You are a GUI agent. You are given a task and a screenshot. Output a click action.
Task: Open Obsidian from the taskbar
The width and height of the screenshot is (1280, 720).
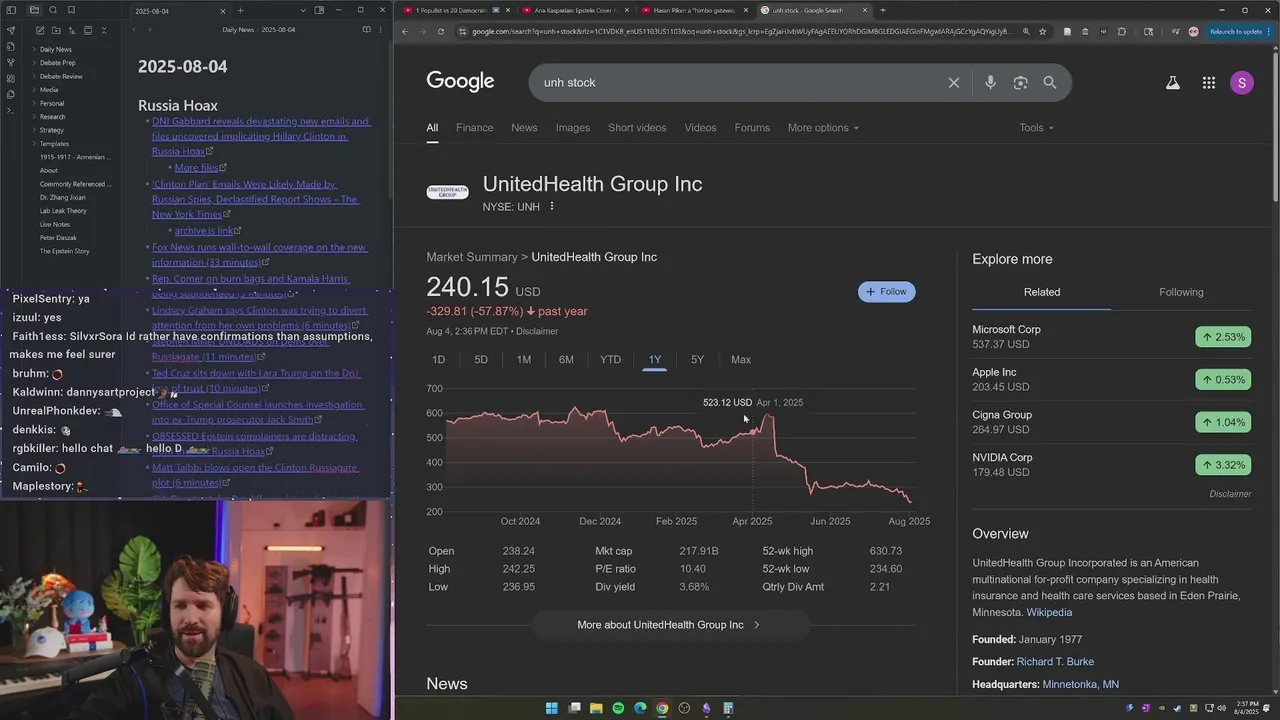[706, 708]
